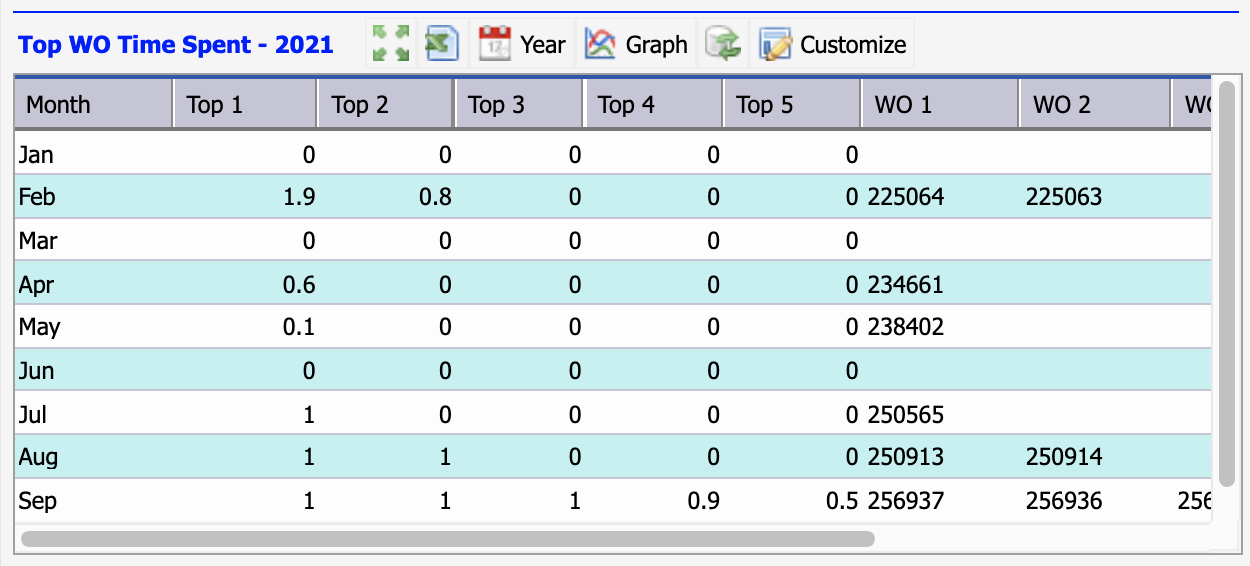Click the Top 5 column header
The image size is (1250, 566).
tap(792, 104)
